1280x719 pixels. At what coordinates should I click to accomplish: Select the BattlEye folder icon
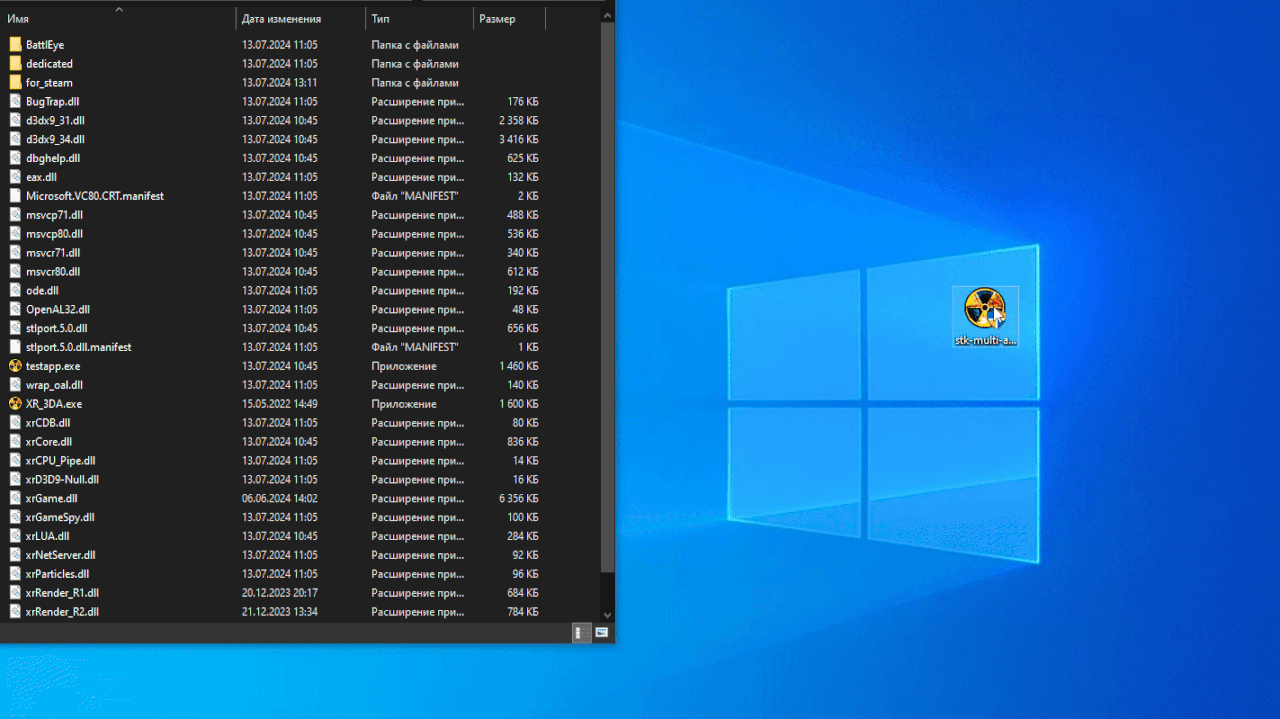pos(15,45)
